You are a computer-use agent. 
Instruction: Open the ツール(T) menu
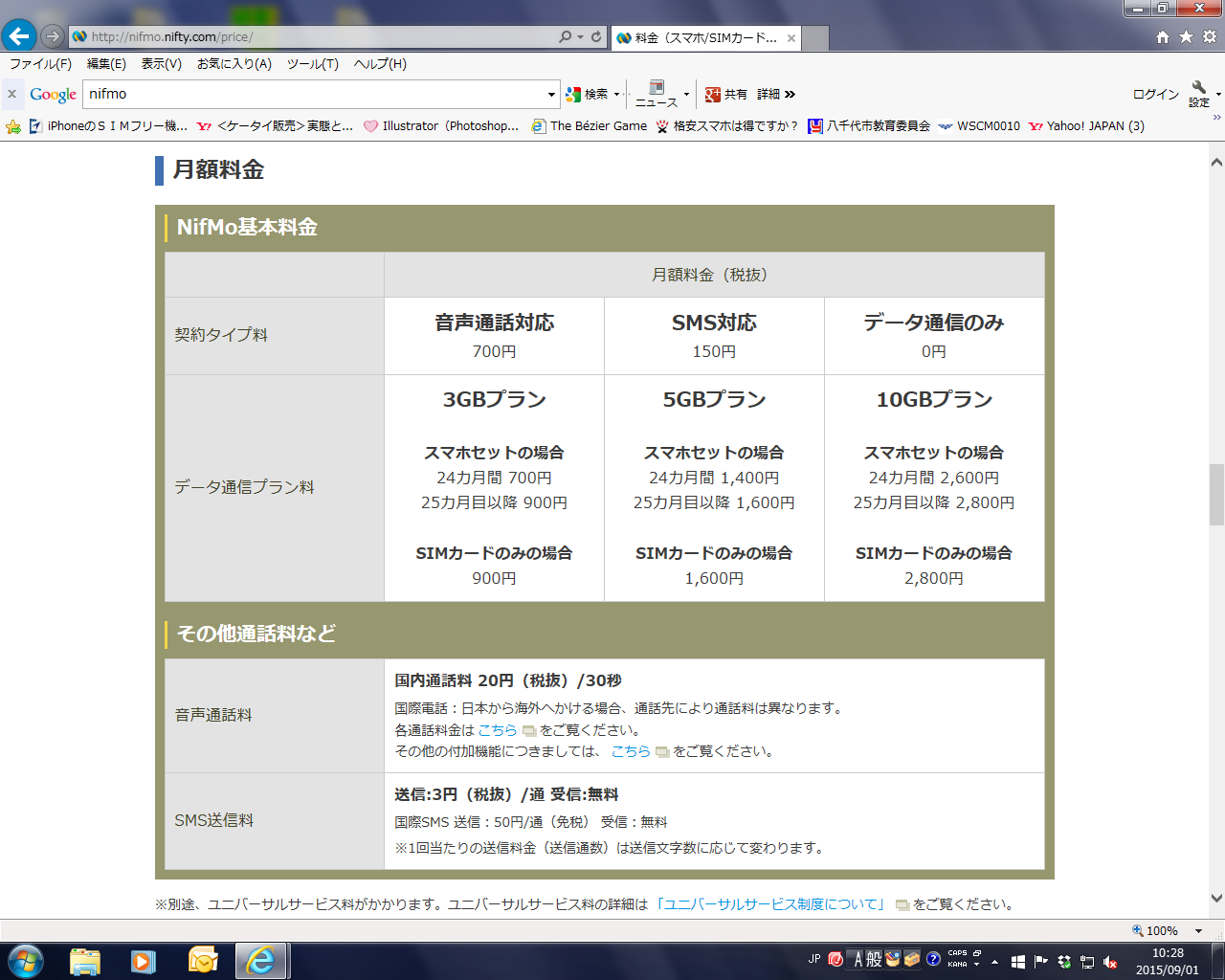pyautogui.click(x=313, y=64)
